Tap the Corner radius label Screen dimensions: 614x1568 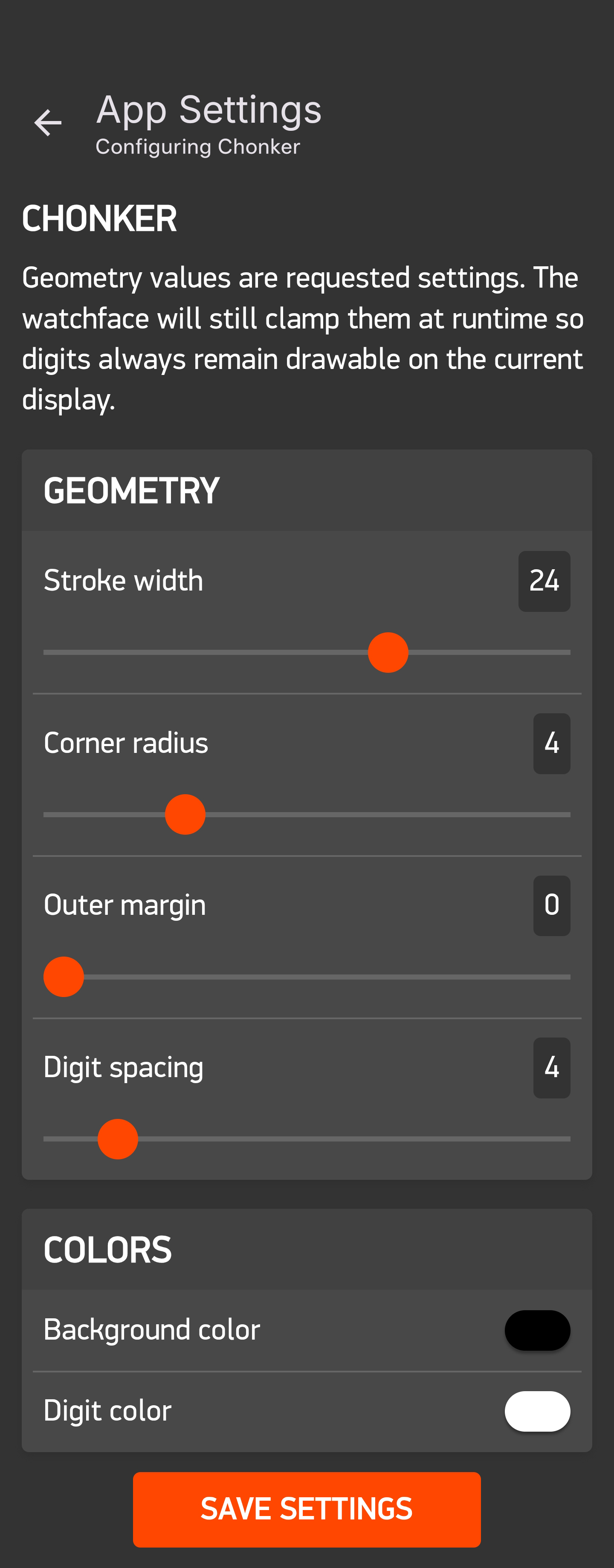tap(126, 743)
